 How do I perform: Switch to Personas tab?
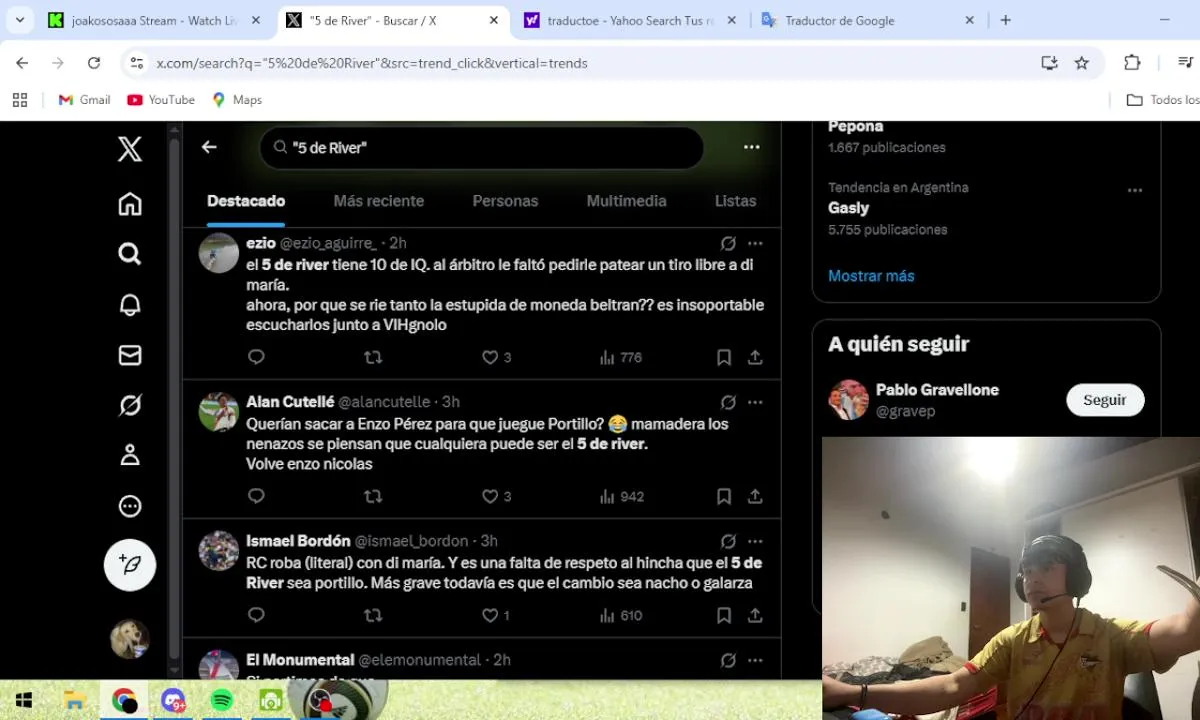[x=505, y=201]
